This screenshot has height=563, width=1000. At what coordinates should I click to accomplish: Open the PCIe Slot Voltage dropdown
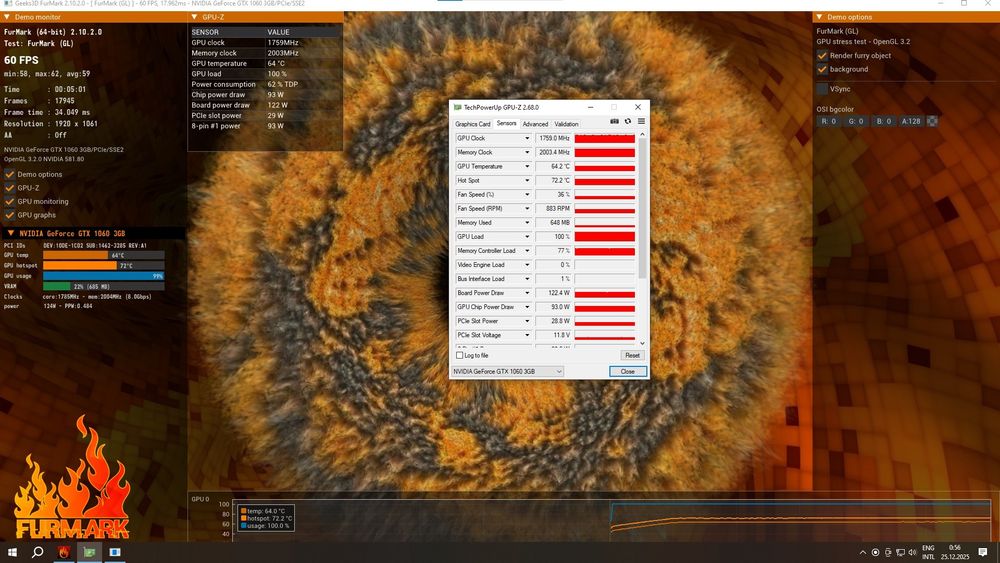pyautogui.click(x=527, y=335)
